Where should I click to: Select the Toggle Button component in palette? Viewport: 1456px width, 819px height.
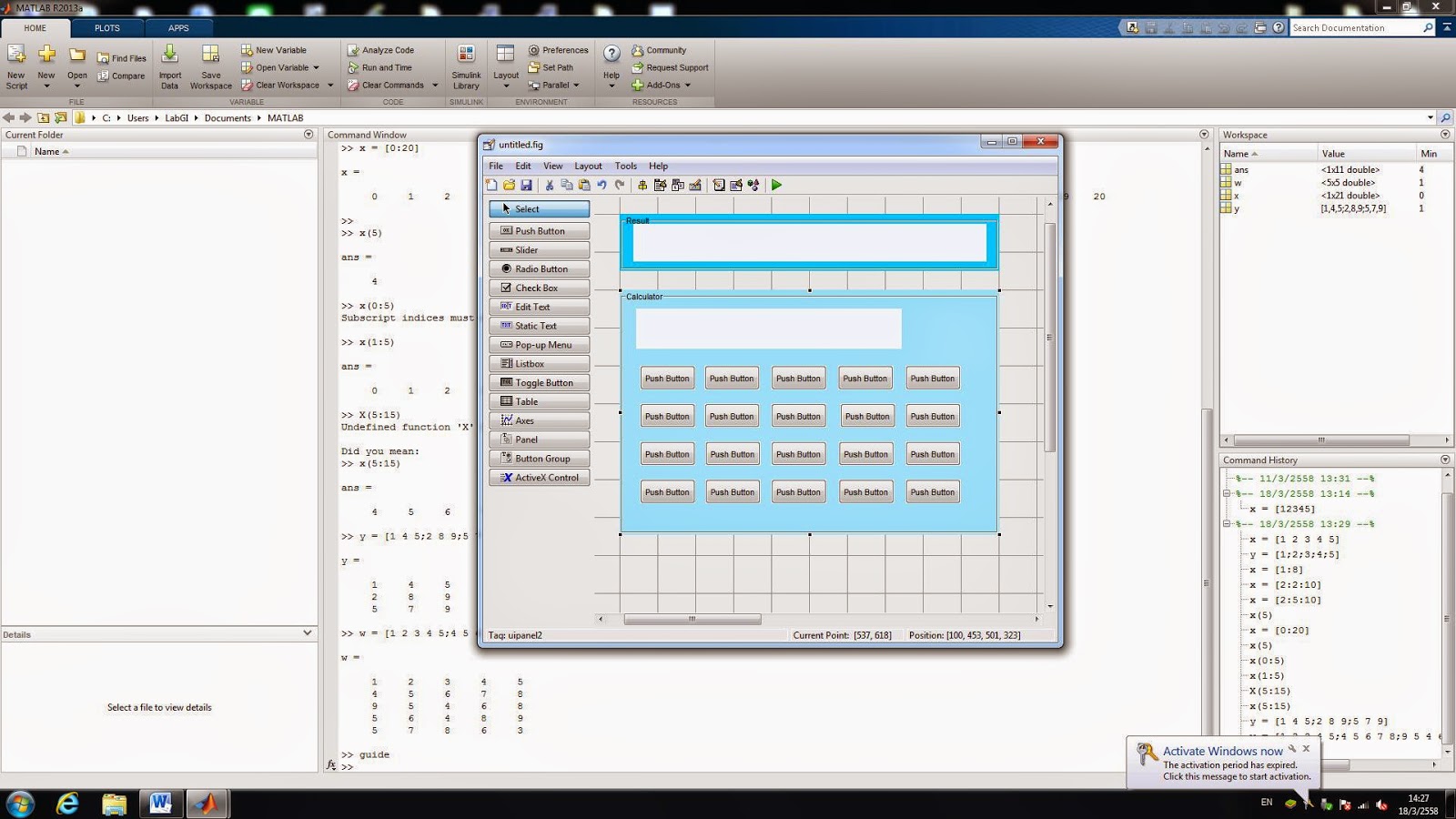click(x=540, y=383)
